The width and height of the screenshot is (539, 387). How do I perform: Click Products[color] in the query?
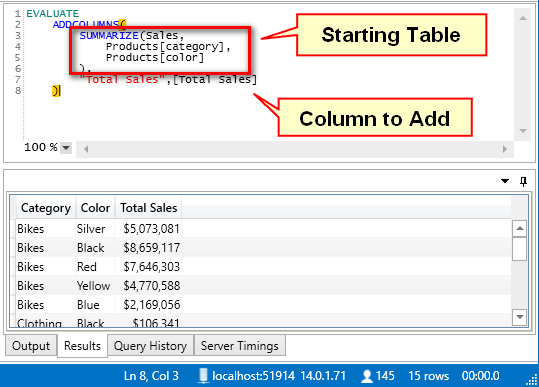[x=155, y=57]
